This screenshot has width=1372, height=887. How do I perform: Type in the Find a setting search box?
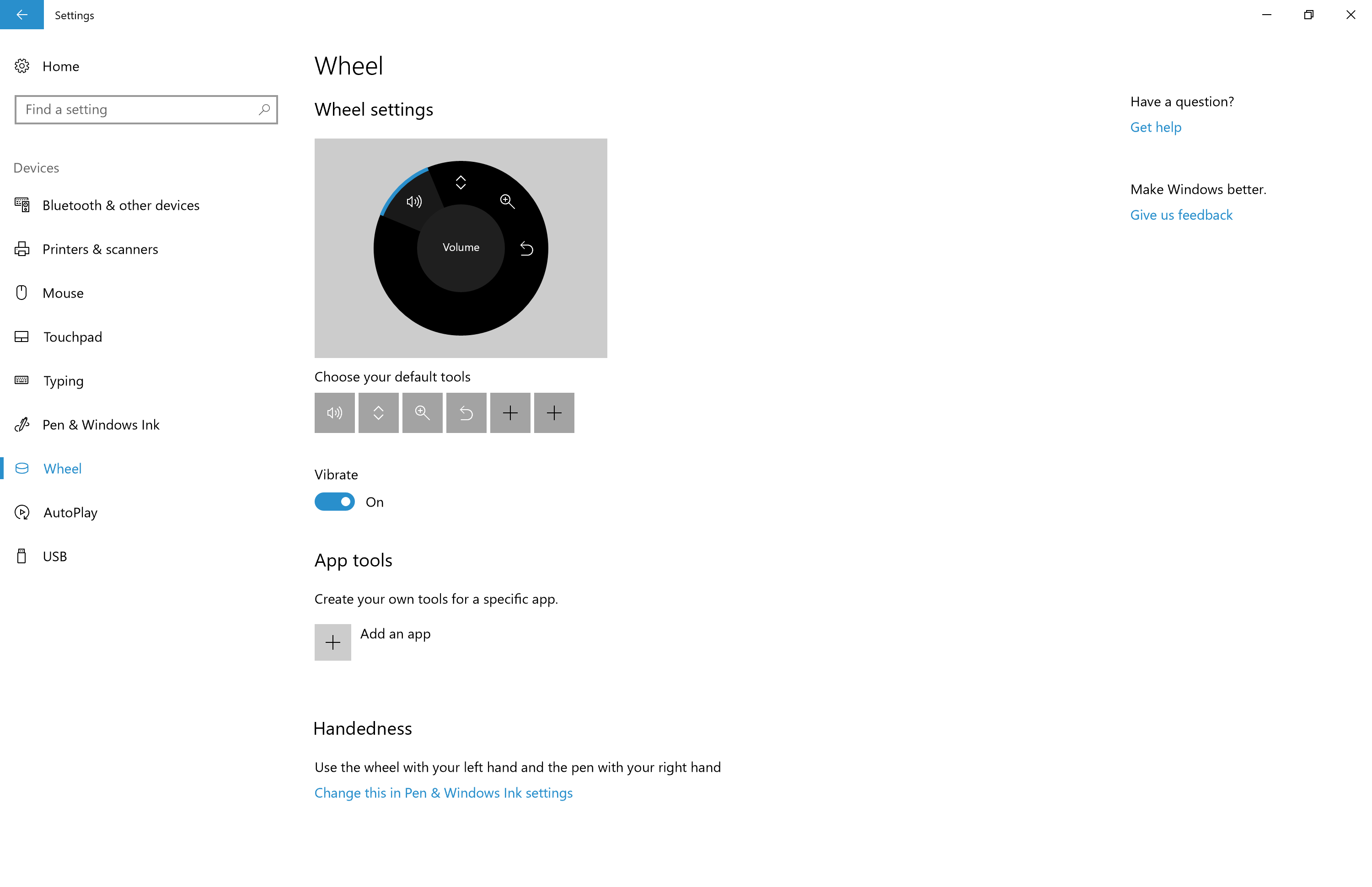145,109
